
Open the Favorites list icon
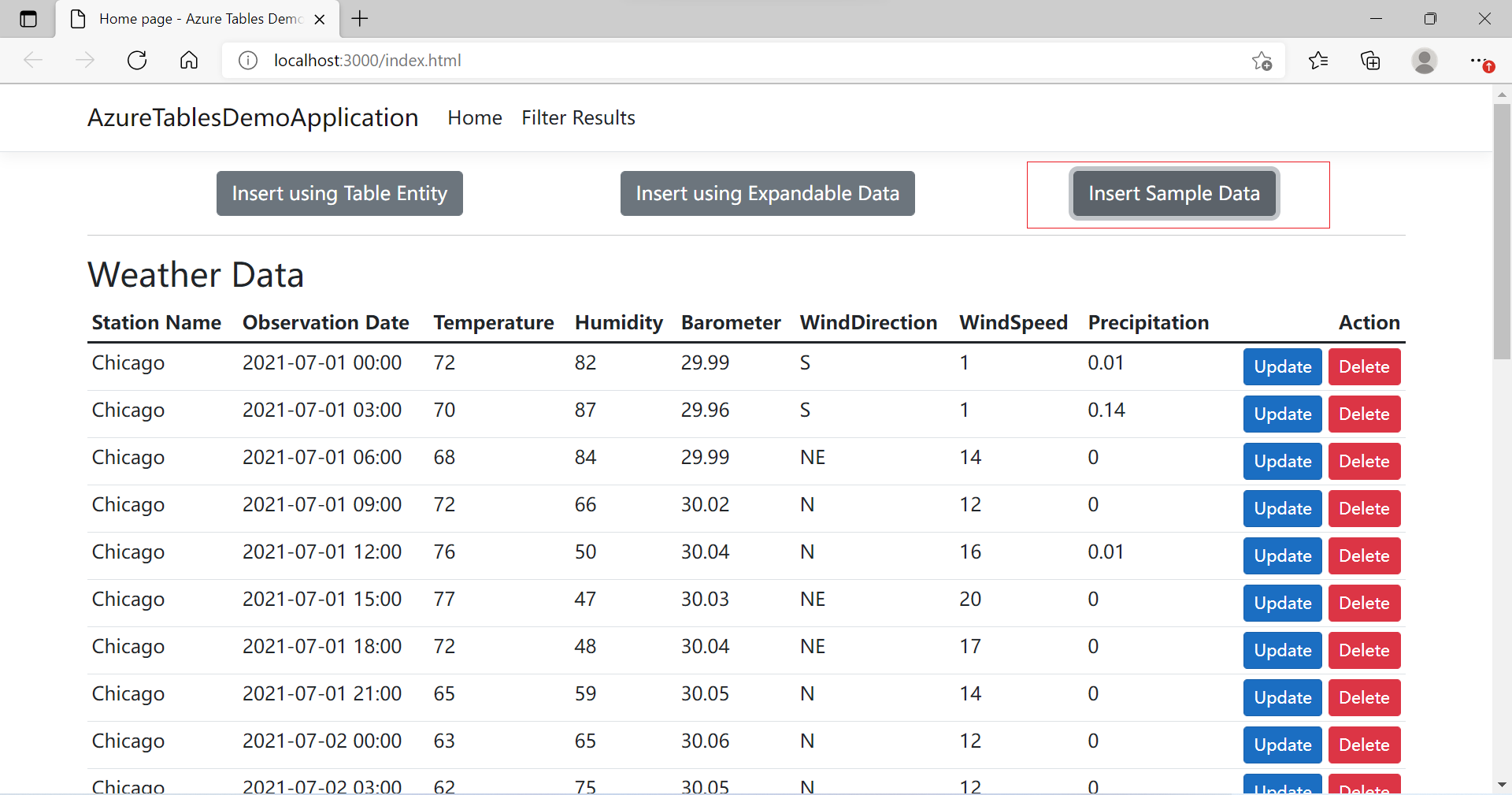tap(1317, 61)
